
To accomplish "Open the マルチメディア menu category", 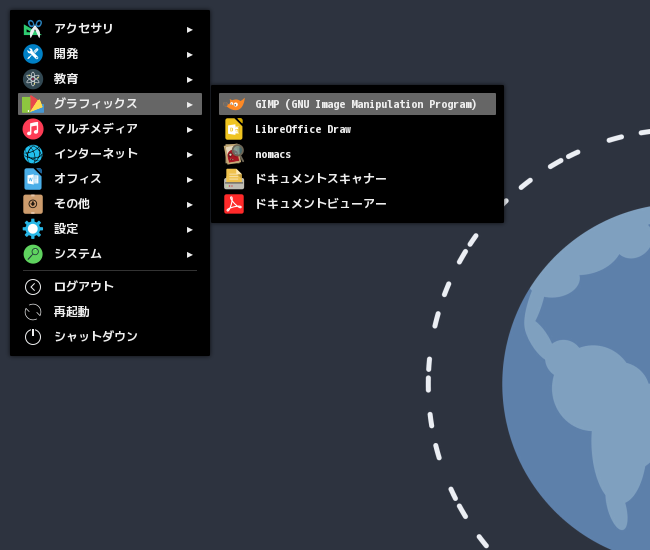I will click(x=110, y=129).
